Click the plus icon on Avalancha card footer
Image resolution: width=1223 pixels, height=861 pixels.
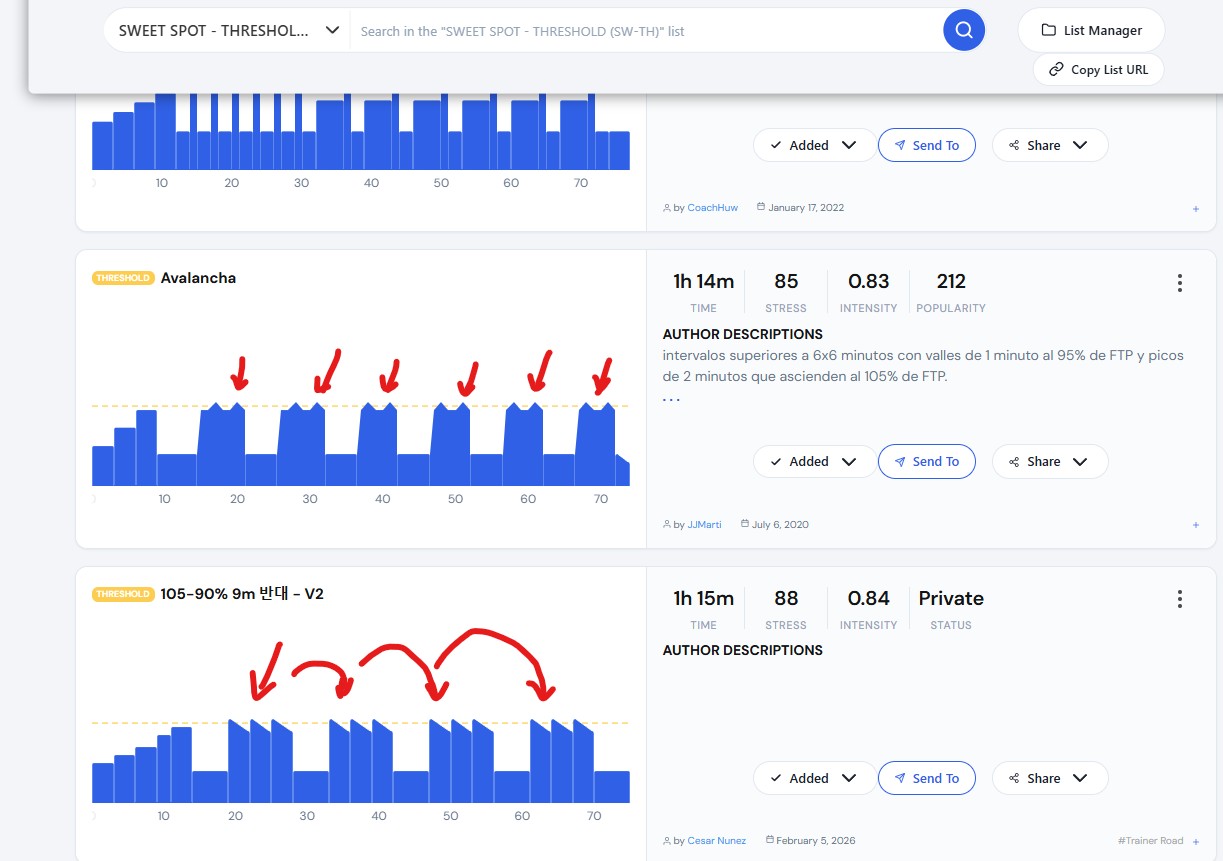(x=1196, y=525)
